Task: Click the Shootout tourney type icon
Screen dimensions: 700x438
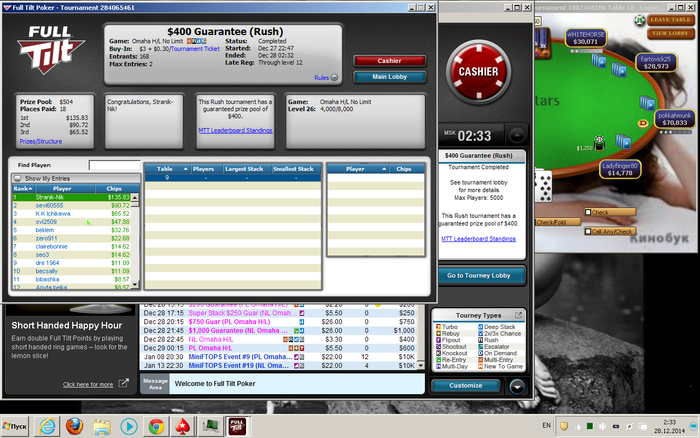Action: coord(438,346)
